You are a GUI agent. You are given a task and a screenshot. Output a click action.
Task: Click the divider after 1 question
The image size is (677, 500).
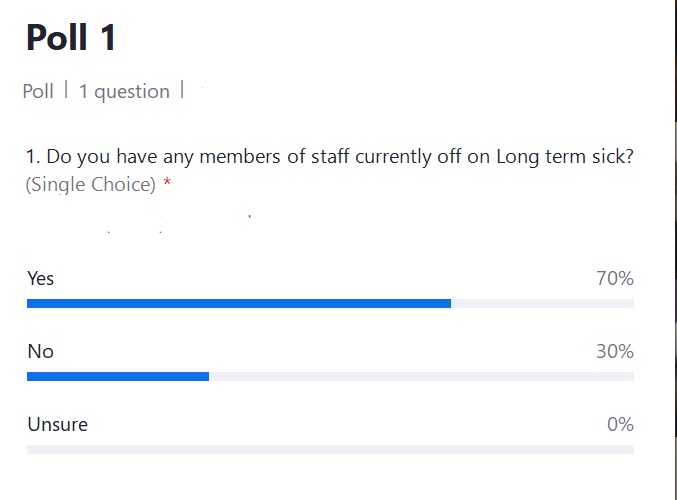[182, 89]
